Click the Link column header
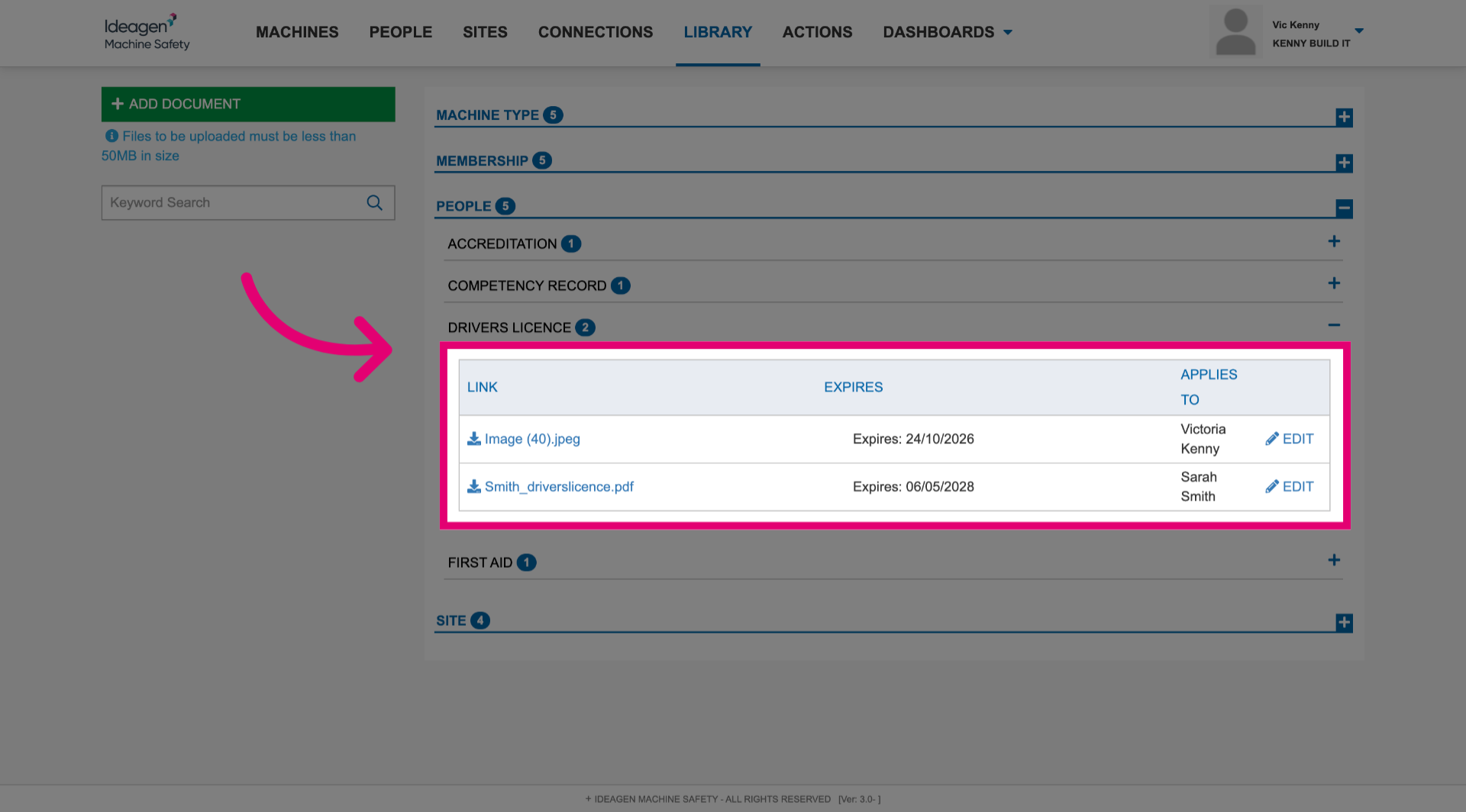This screenshot has height=812, width=1466. coord(483,387)
